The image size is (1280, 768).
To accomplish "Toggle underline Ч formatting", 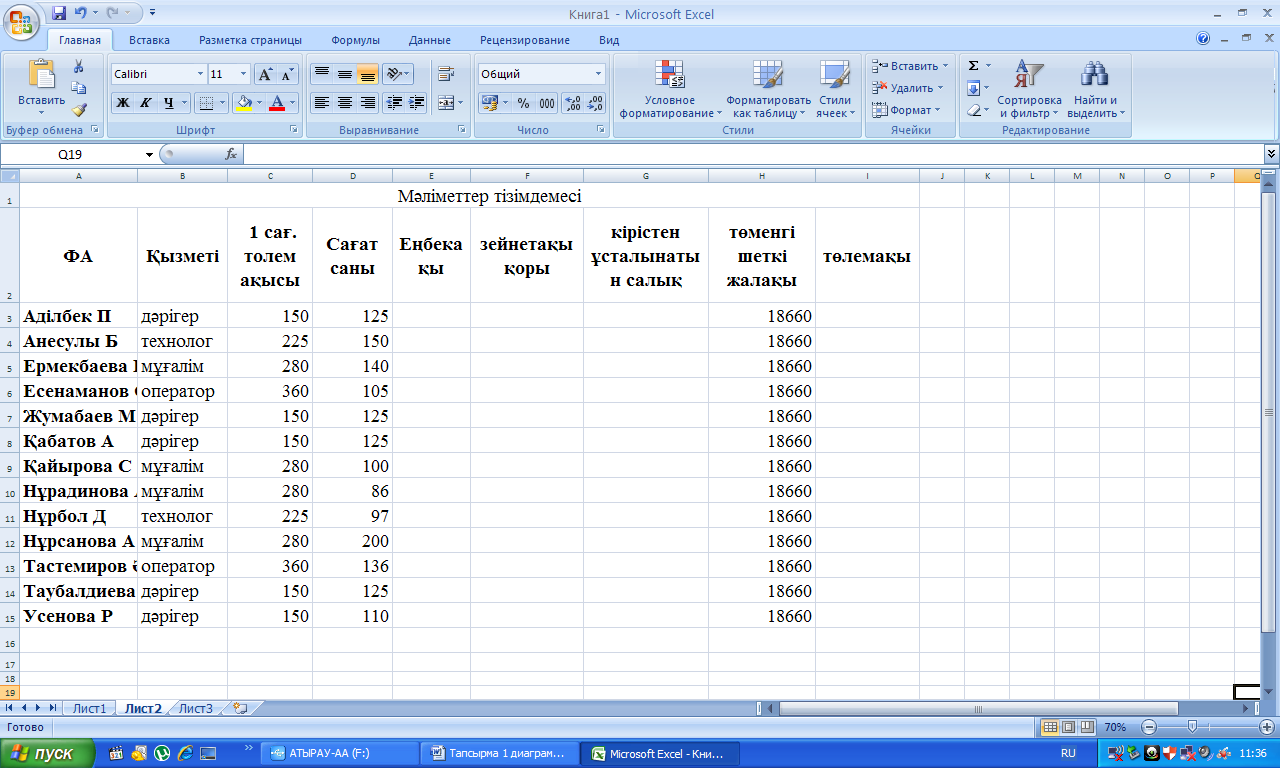I will [x=168, y=102].
